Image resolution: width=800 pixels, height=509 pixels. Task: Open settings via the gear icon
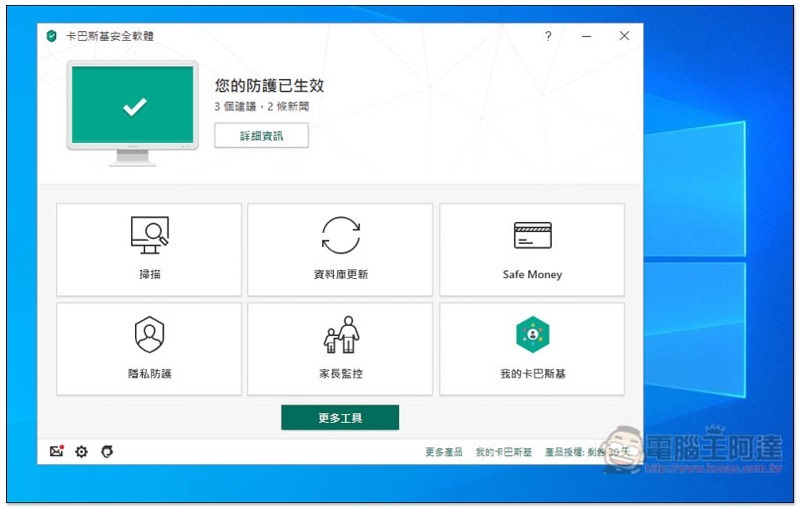pyautogui.click(x=82, y=451)
